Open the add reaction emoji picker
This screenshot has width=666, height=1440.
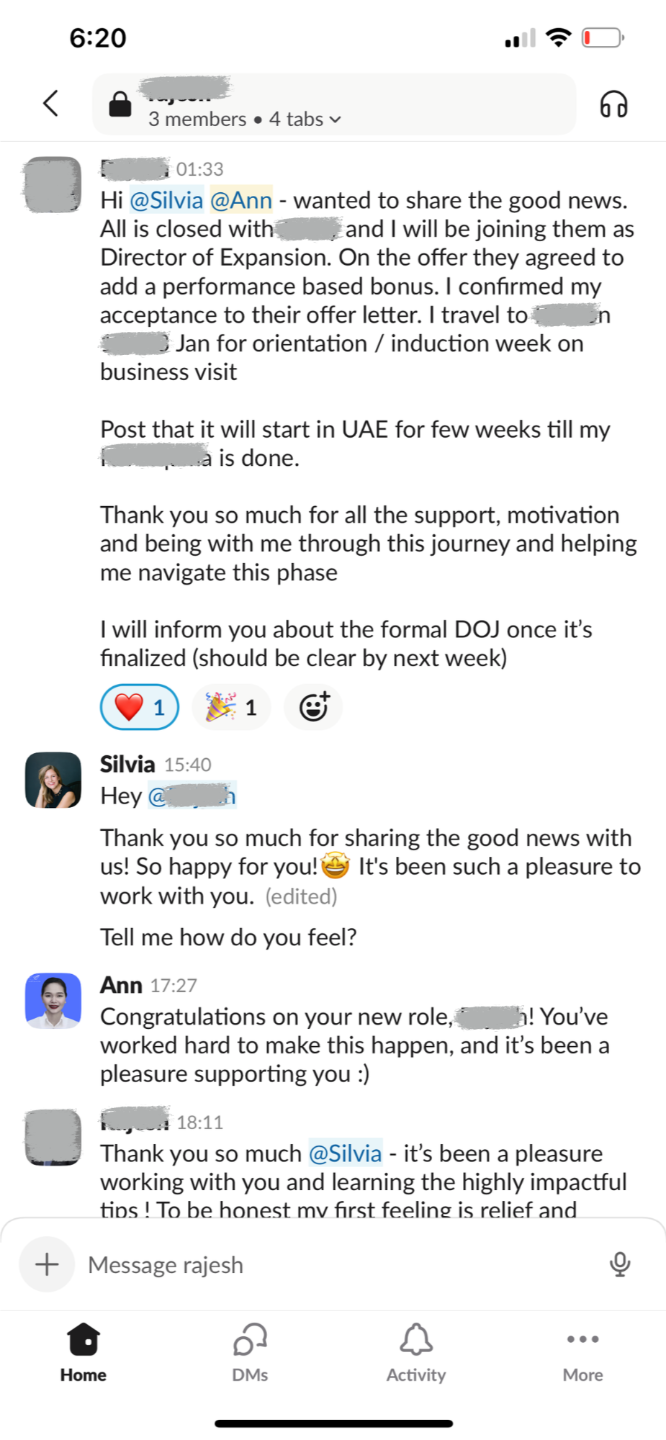click(x=314, y=708)
